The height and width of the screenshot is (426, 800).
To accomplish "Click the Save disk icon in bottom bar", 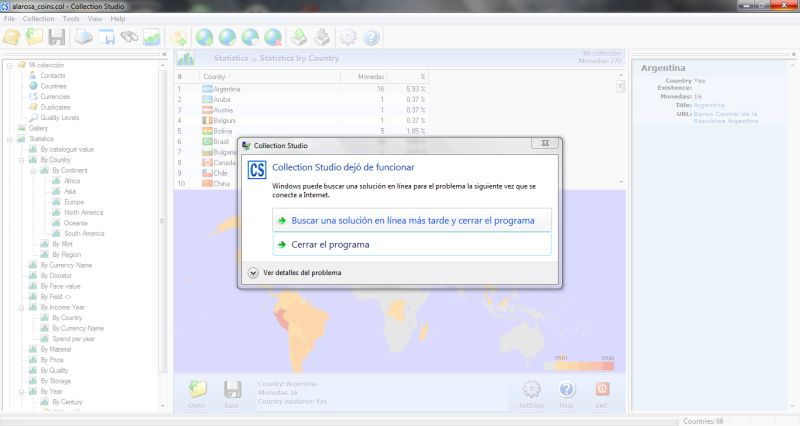I will [x=233, y=389].
